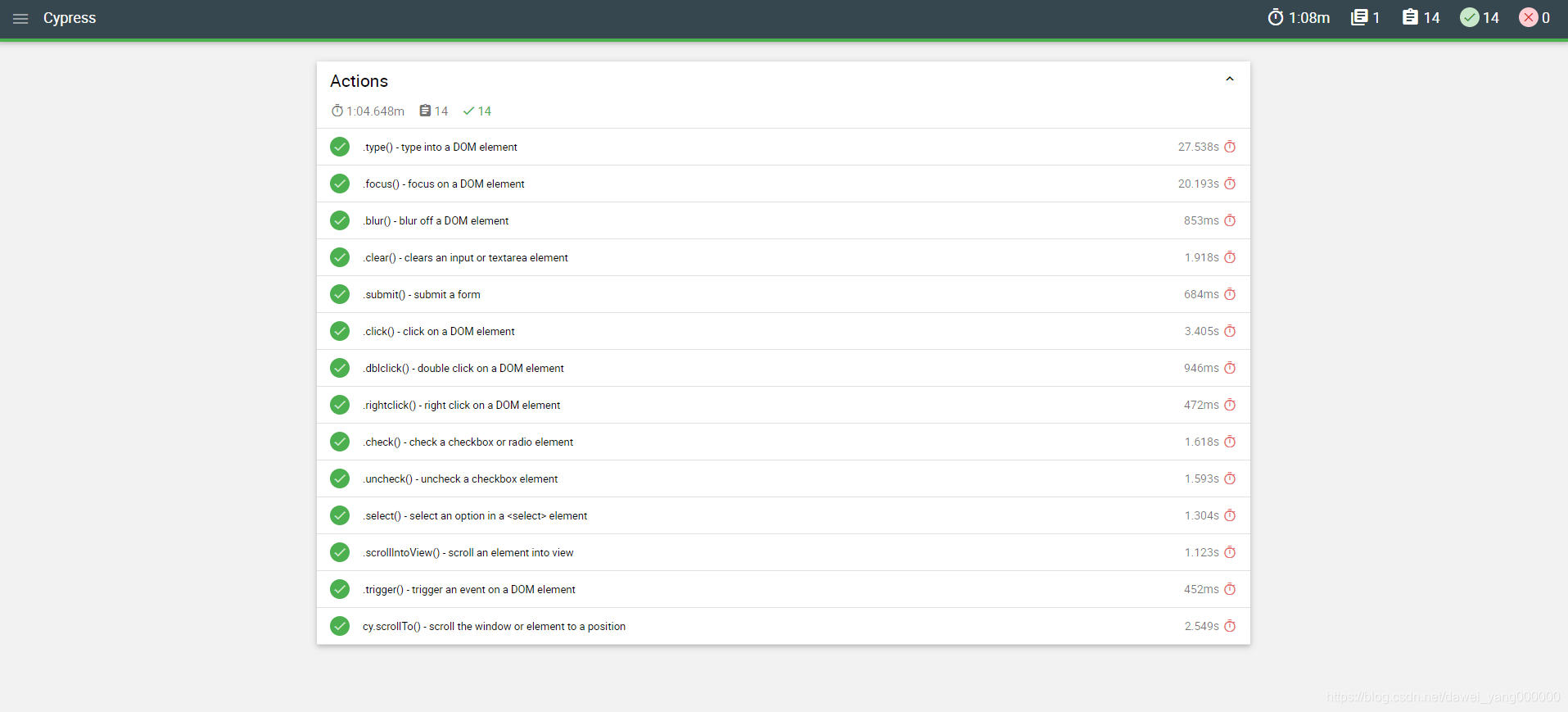This screenshot has height=712, width=1568.
Task: Click the Actions suite passed checkmark icon
Action: pos(468,111)
